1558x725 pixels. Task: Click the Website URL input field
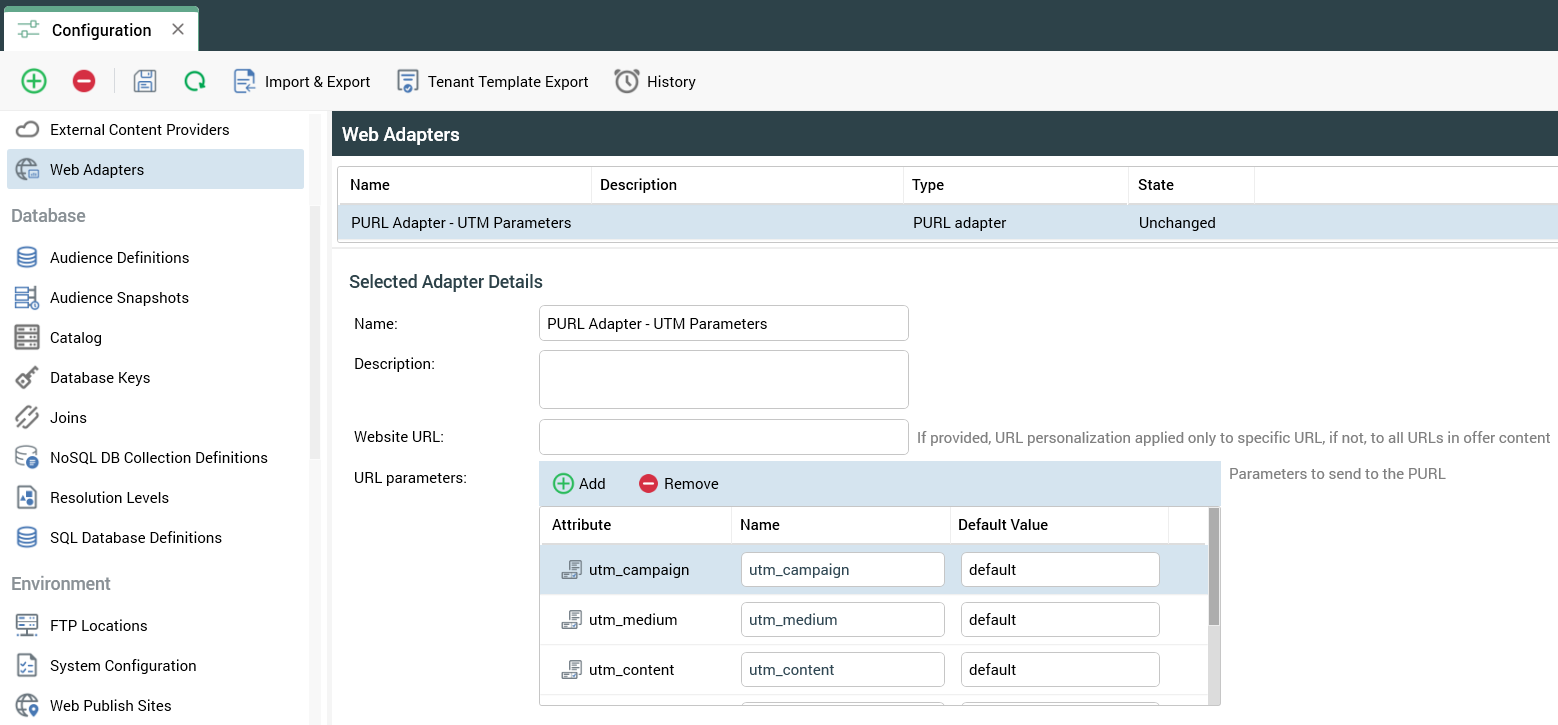(723, 437)
